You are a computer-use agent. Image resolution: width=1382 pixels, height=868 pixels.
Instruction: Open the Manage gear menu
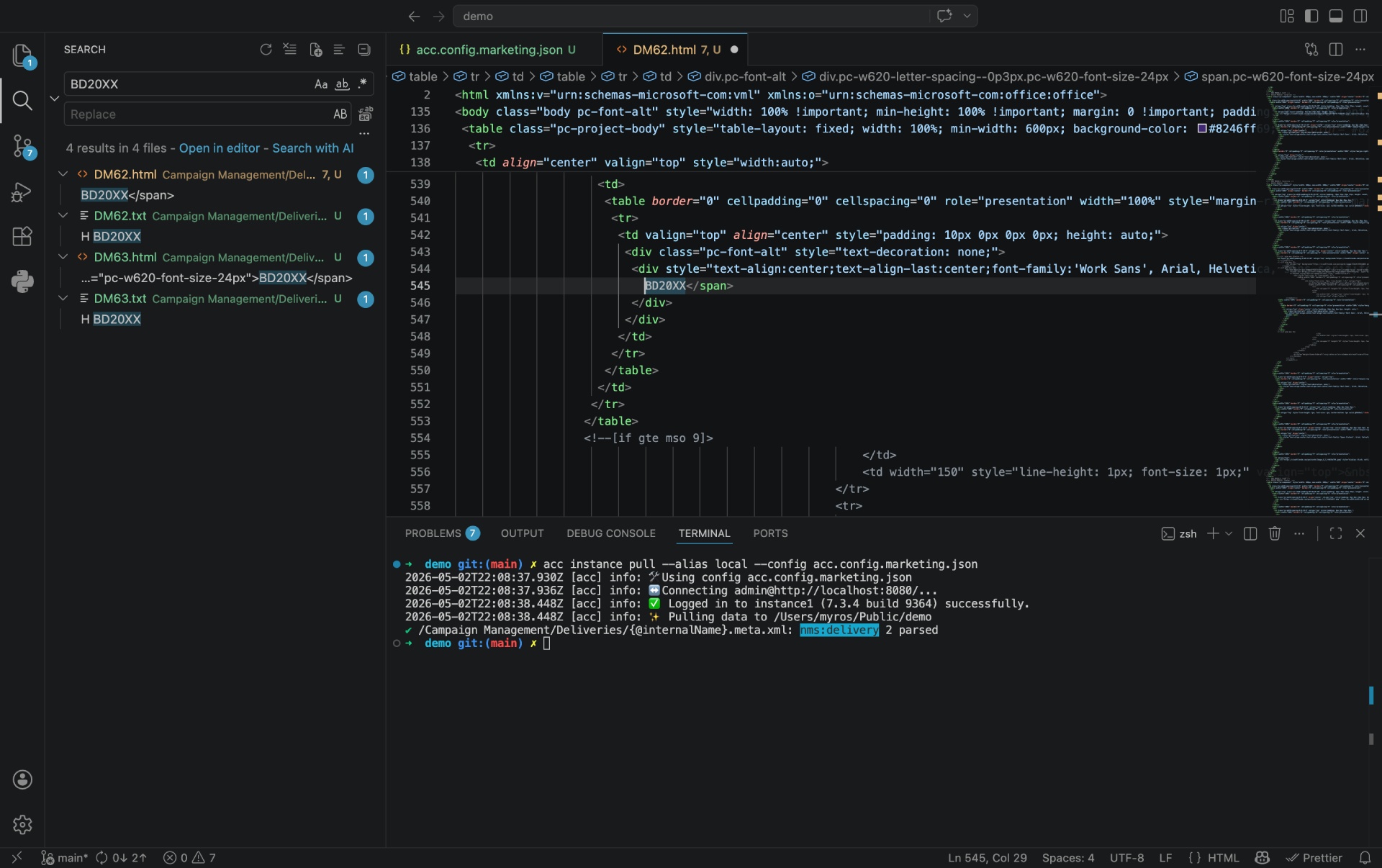(x=22, y=824)
